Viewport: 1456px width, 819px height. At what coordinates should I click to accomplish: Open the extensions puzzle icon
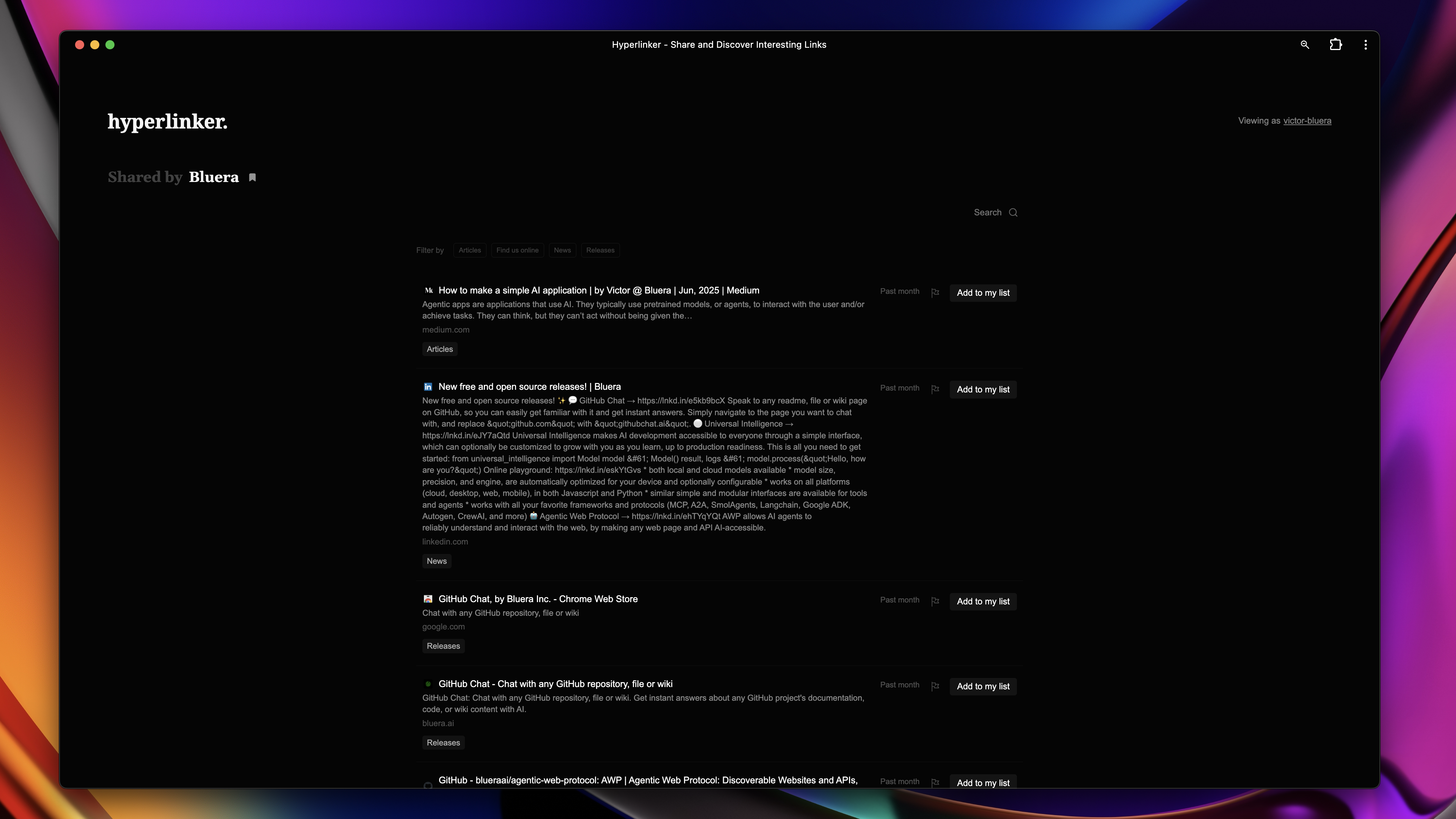[1335, 45]
